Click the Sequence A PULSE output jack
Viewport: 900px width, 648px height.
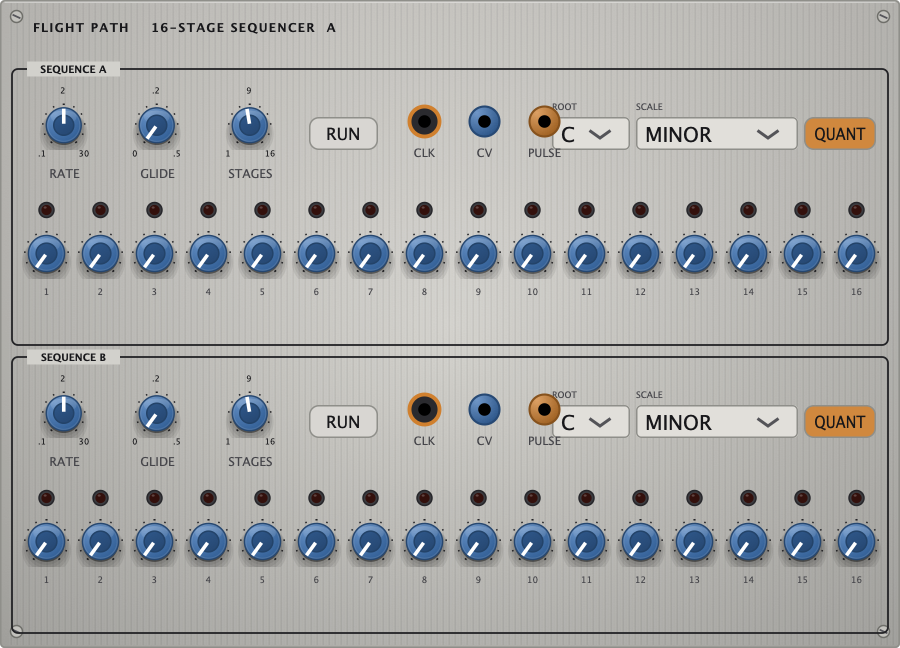[544, 122]
